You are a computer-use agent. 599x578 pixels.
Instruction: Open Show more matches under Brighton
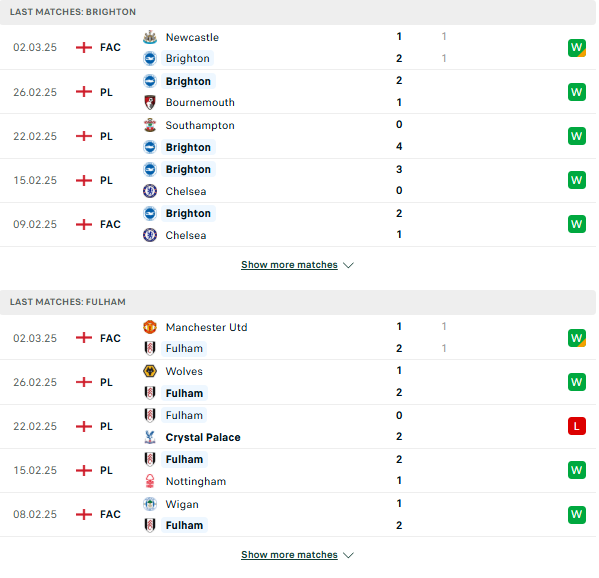[x=289, y=265]
